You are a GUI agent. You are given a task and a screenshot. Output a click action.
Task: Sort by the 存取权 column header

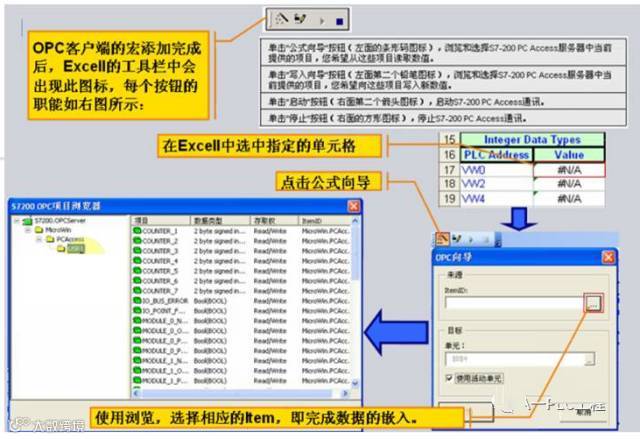pos(274,221)
